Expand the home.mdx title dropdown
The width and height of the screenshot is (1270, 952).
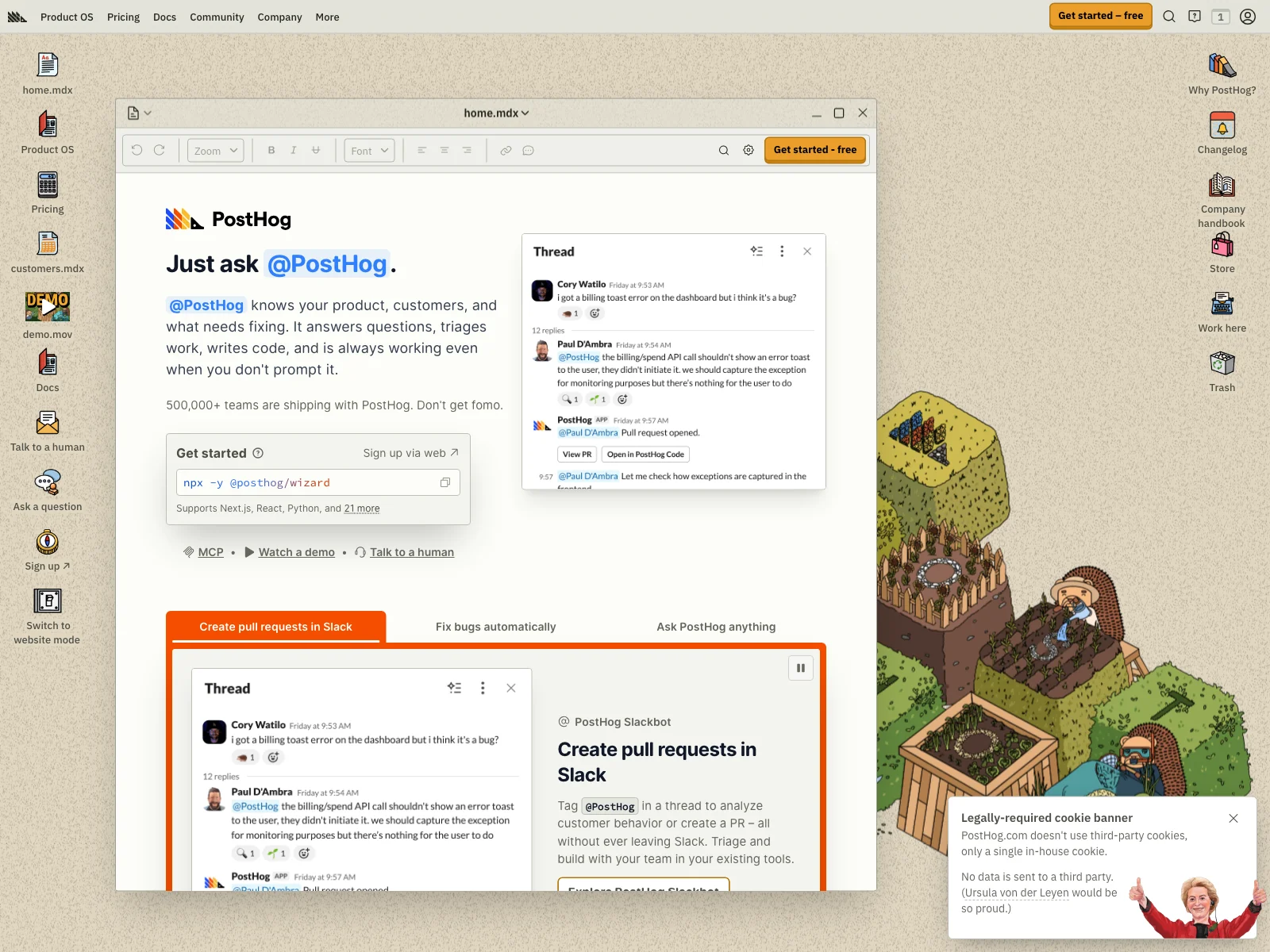point(496,113)
